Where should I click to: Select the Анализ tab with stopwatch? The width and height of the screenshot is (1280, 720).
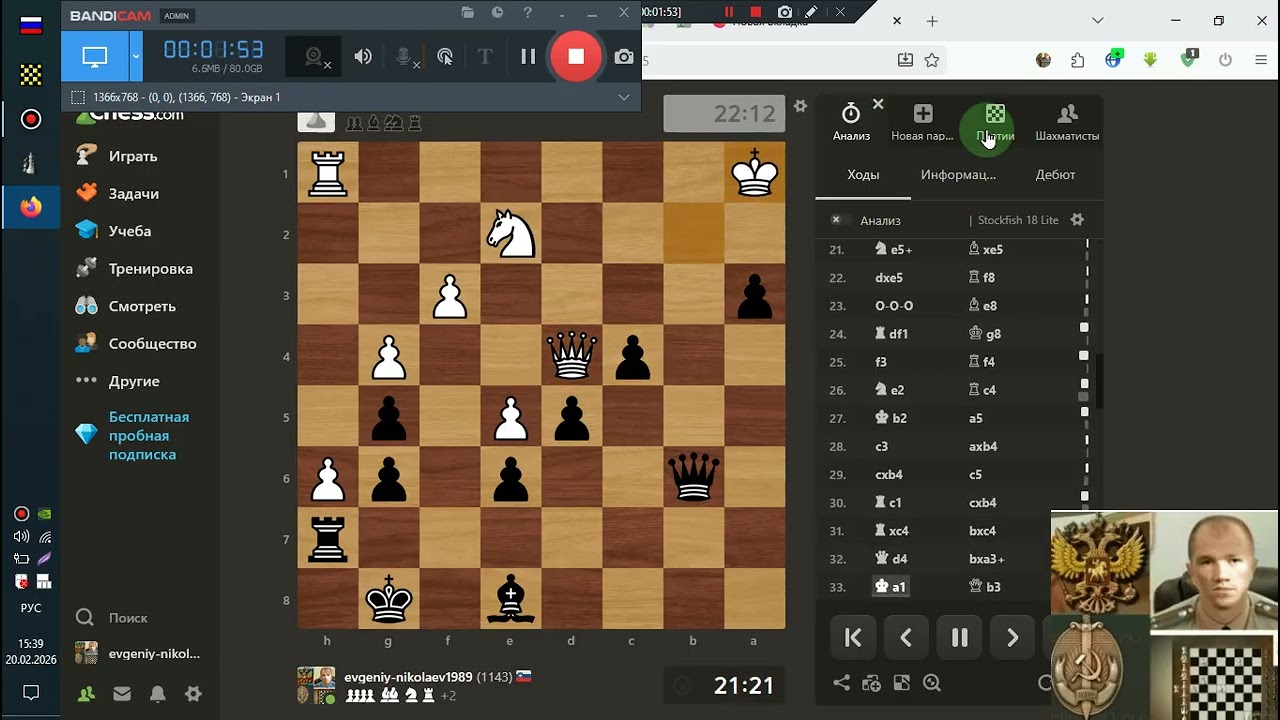[851, 122]
